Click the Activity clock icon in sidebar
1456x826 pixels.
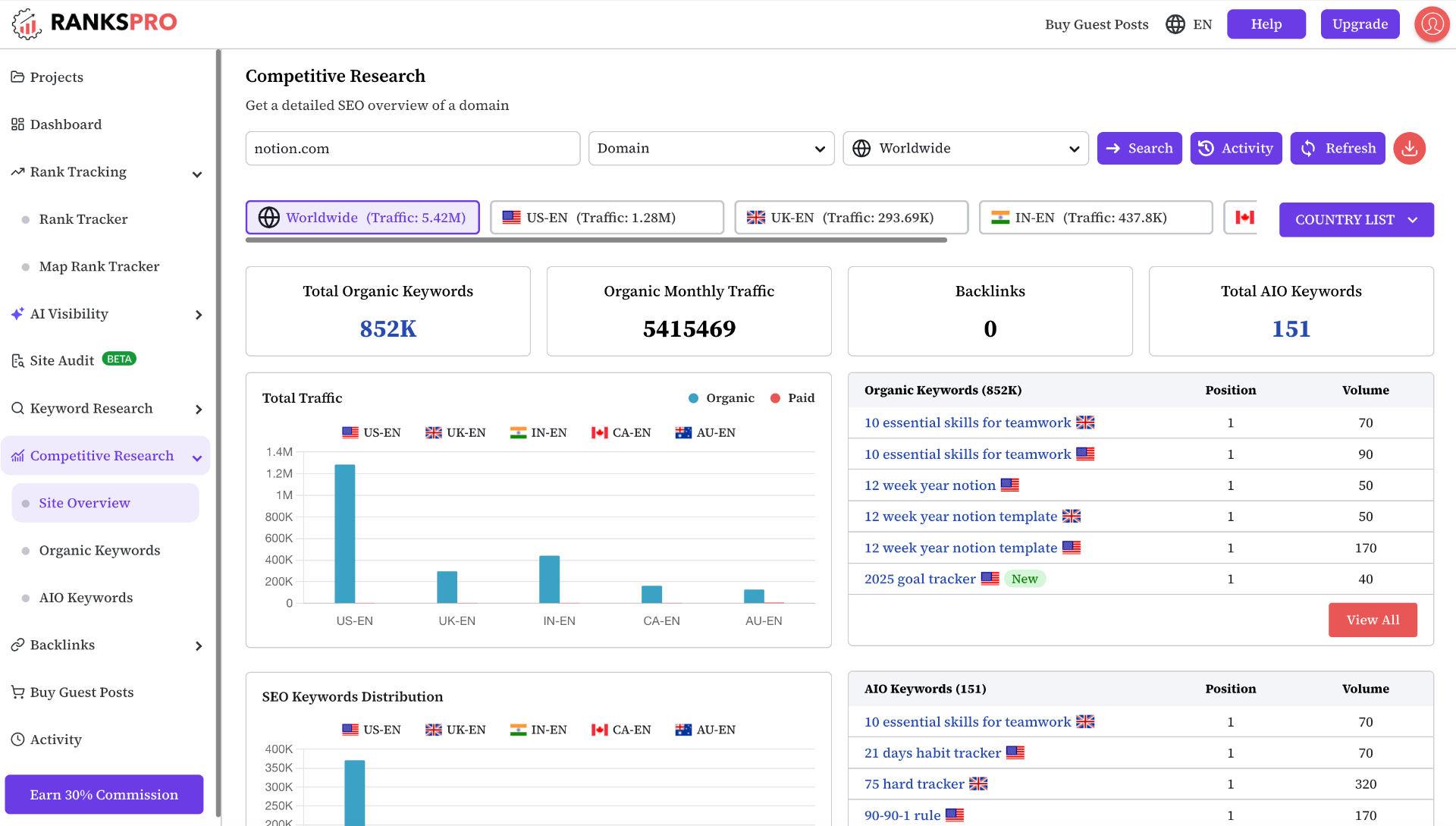pyautogui.click(x=17, y=740)
